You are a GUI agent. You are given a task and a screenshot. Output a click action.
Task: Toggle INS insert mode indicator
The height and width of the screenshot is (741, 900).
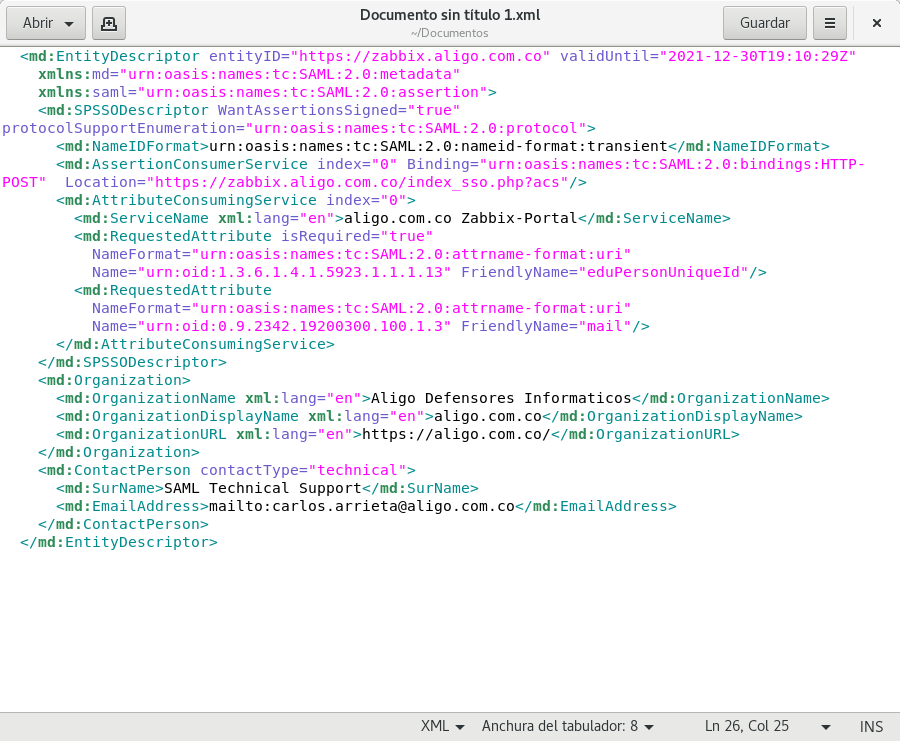tap(871, 727)
